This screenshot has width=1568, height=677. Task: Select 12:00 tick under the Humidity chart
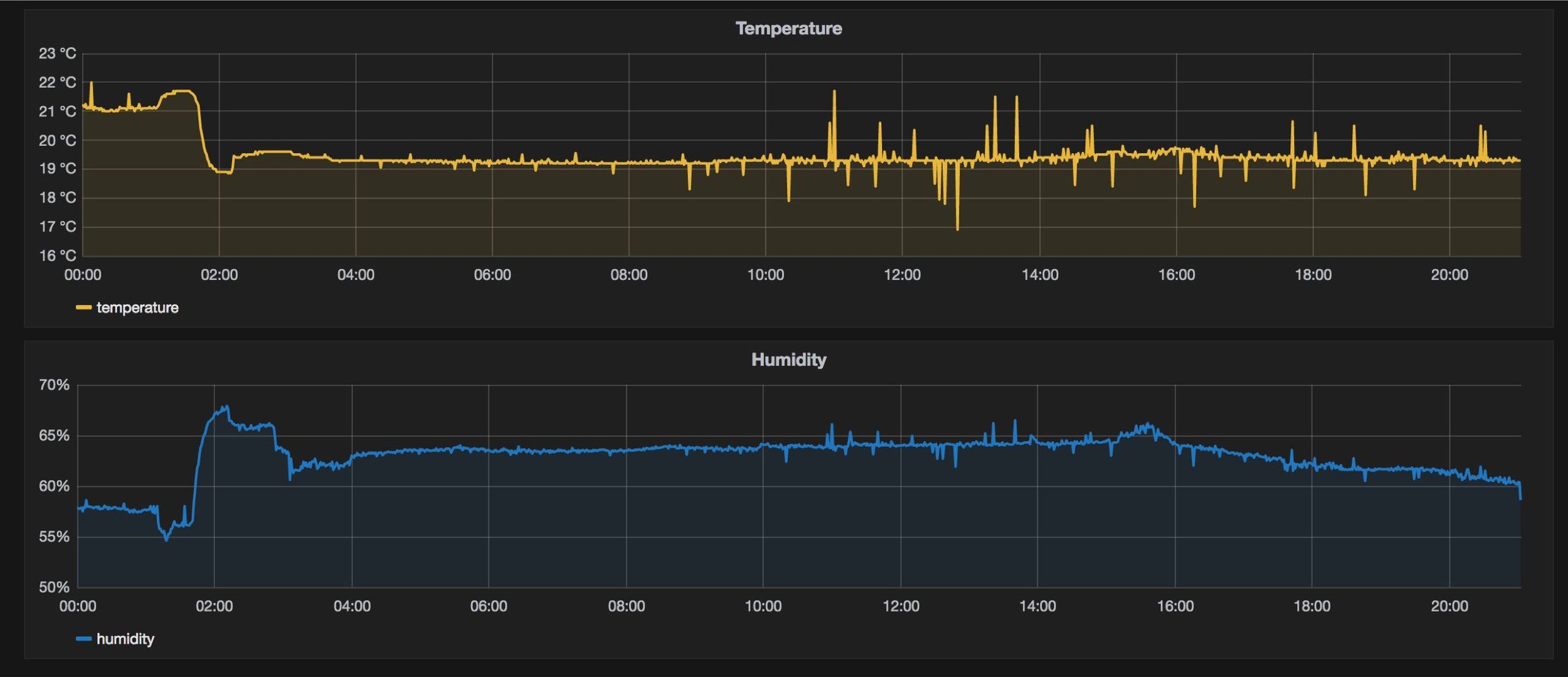pos(901,607)
